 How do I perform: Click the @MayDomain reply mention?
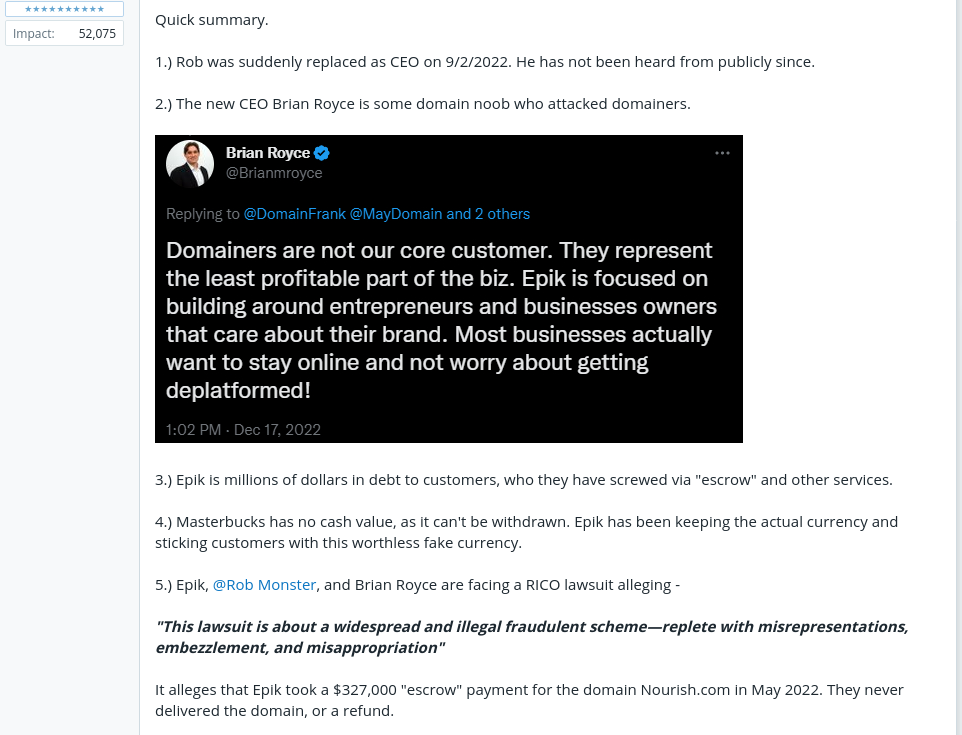[396, 214]
